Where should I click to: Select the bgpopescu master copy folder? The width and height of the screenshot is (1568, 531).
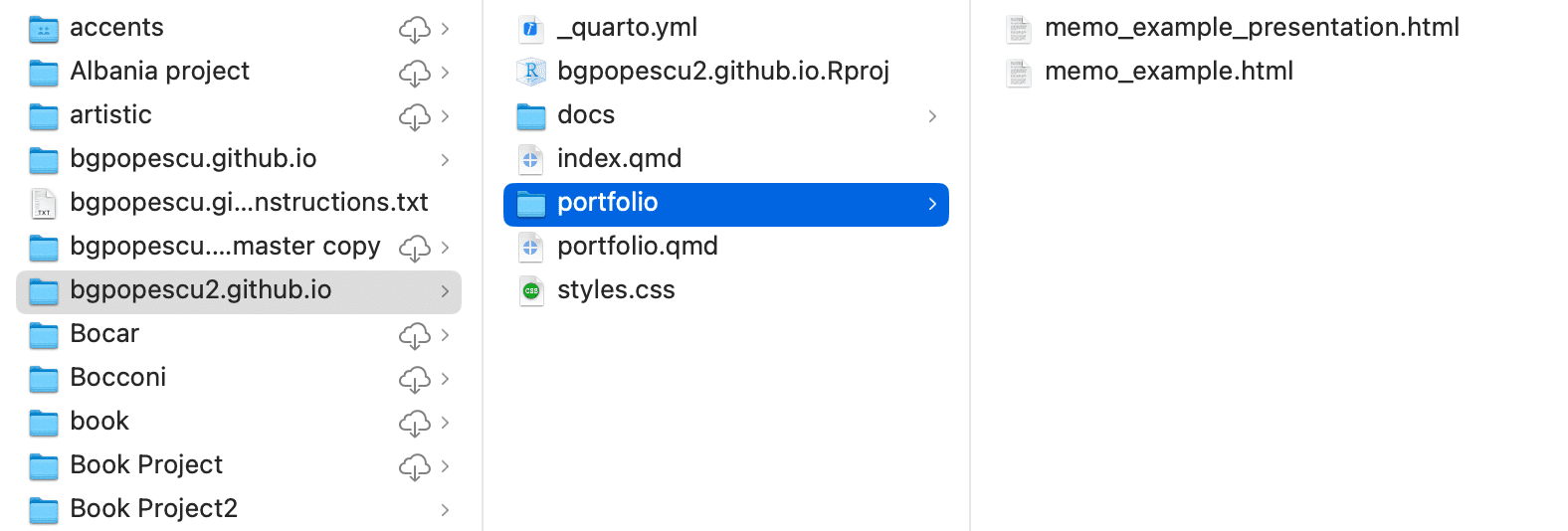coord(225,247)
